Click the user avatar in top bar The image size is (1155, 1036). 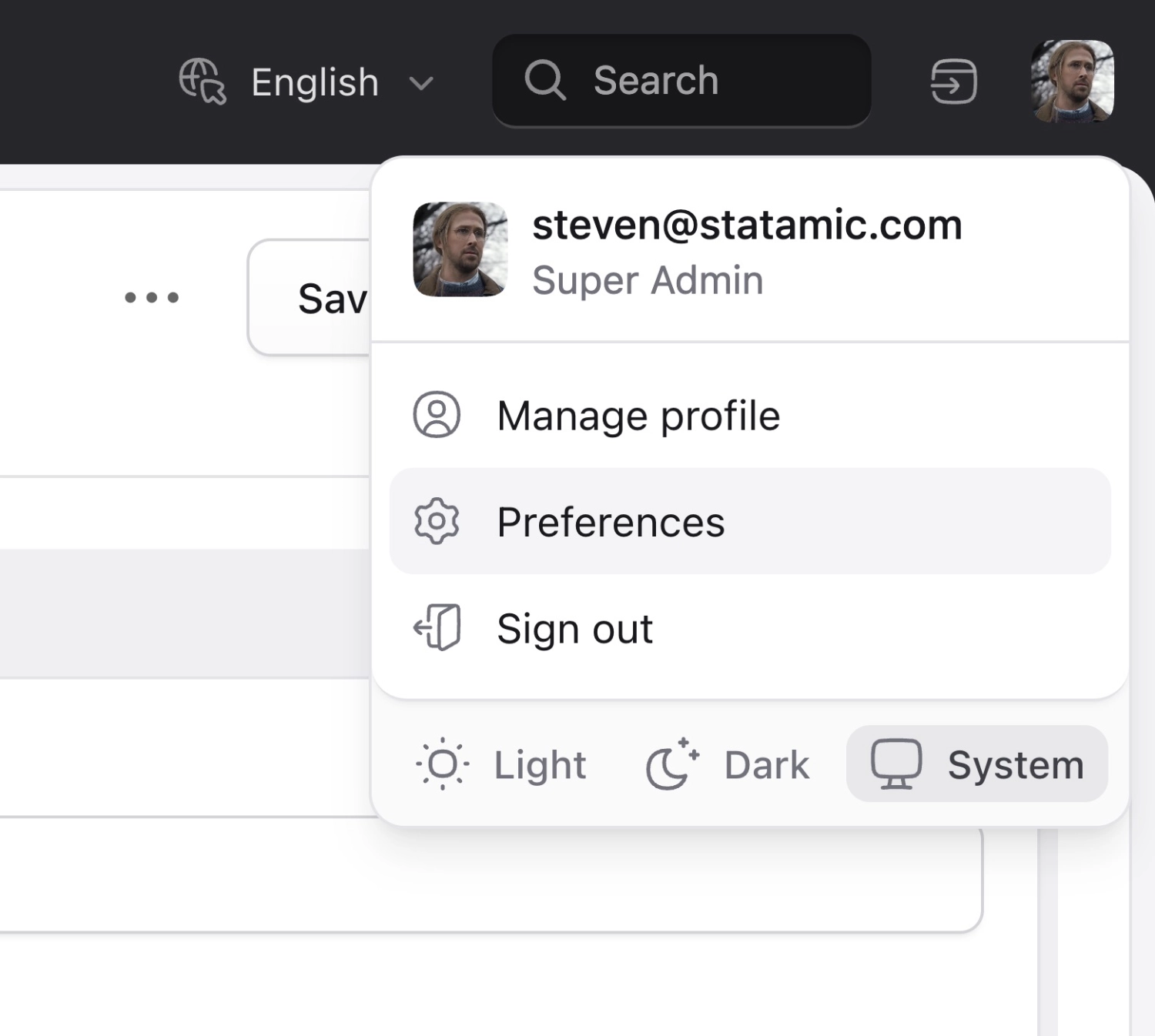coord(1072,82)
